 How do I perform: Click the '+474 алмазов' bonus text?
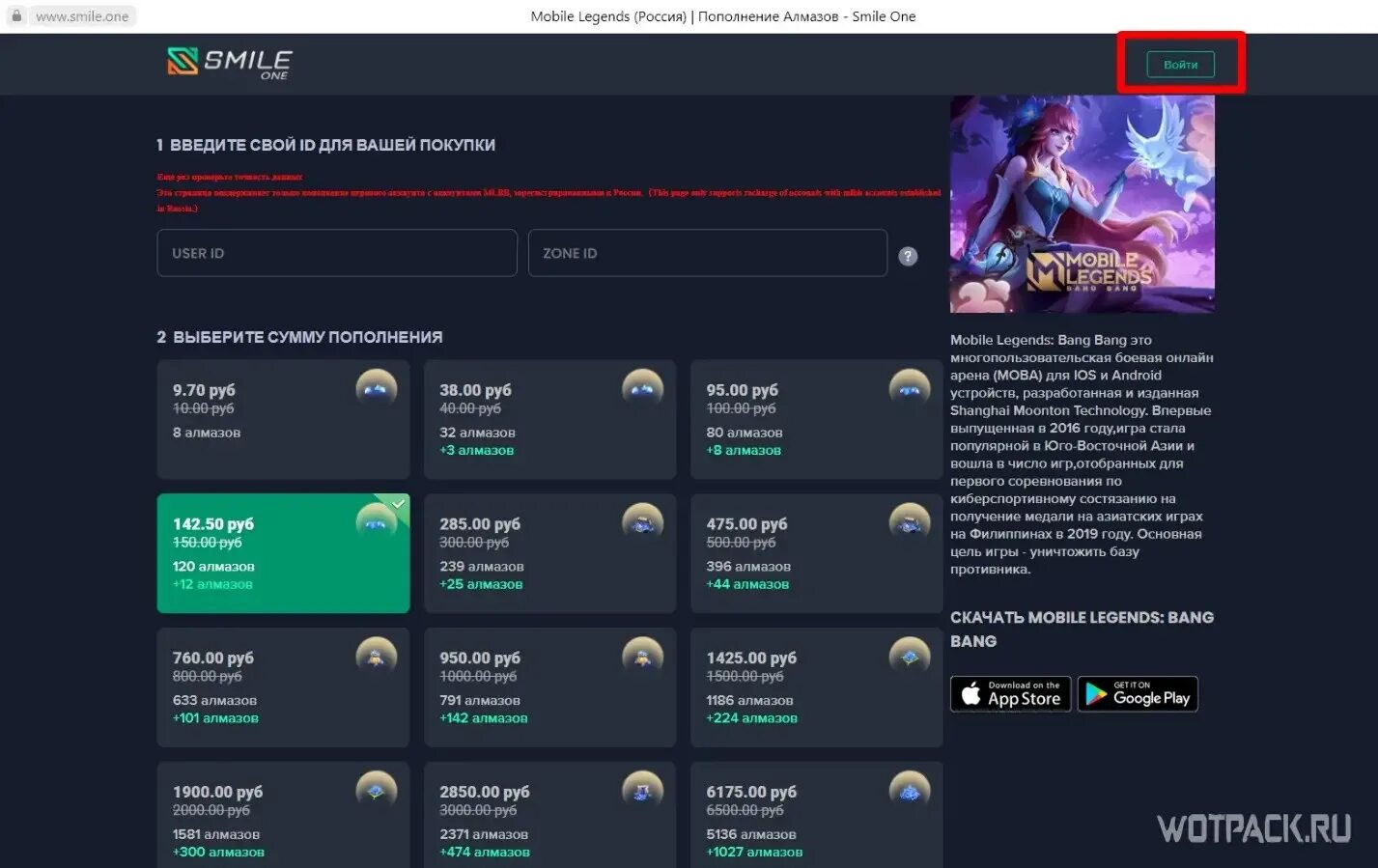[x=485, y=853]
